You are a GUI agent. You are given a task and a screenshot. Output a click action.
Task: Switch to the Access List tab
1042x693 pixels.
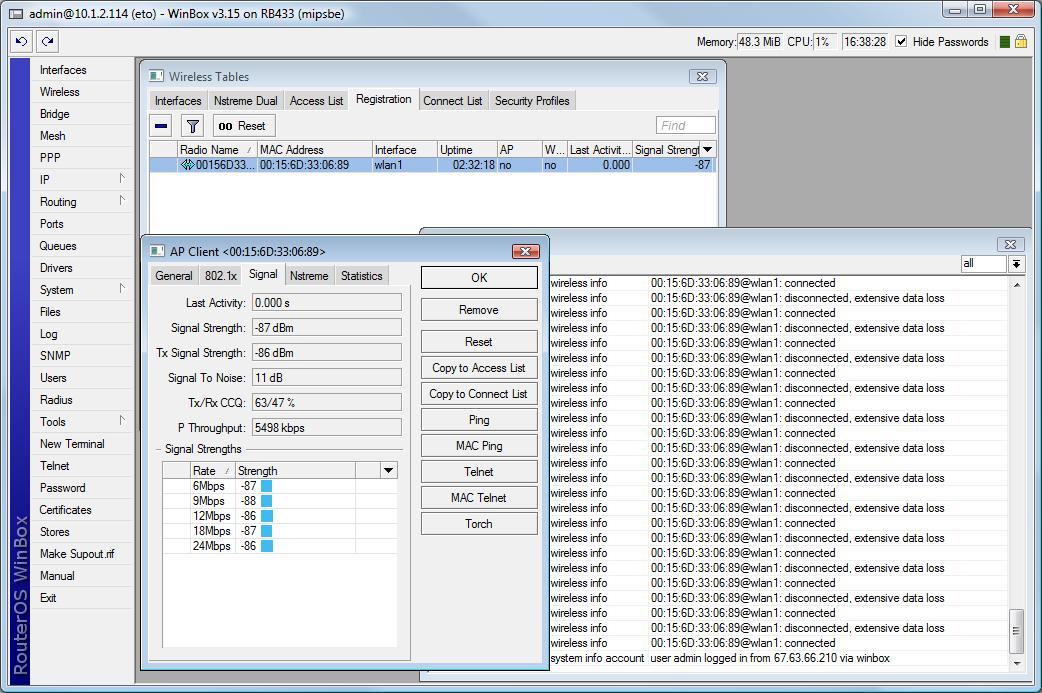tap(316, 101)
